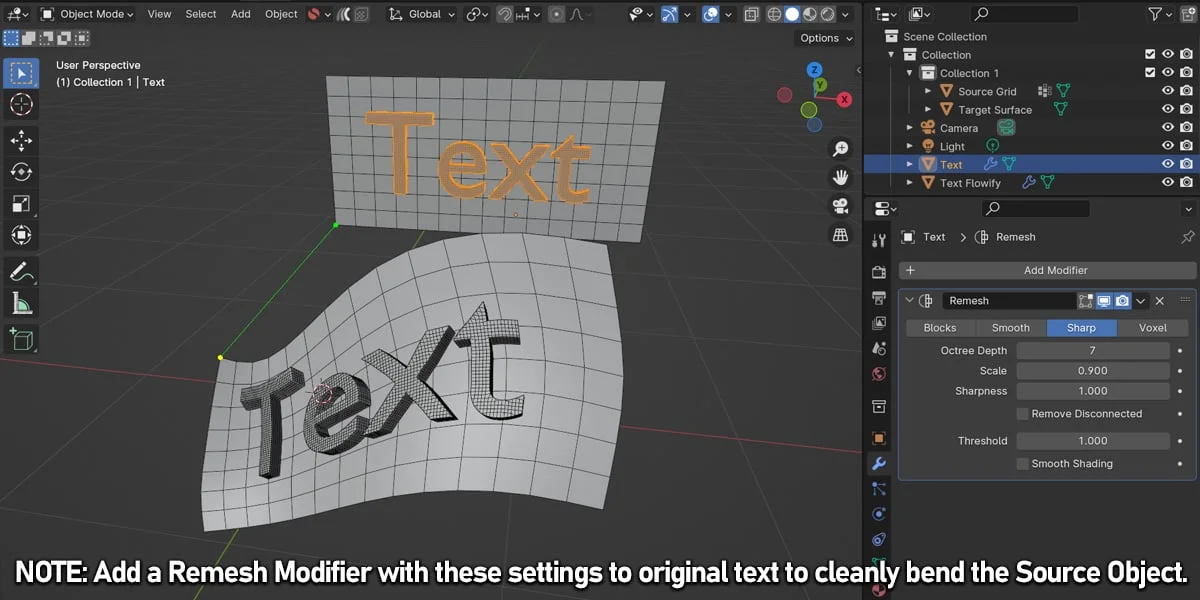Switch the Remesh mode to Voxel
1200x600 pixels.
[x=1154, y=327]
